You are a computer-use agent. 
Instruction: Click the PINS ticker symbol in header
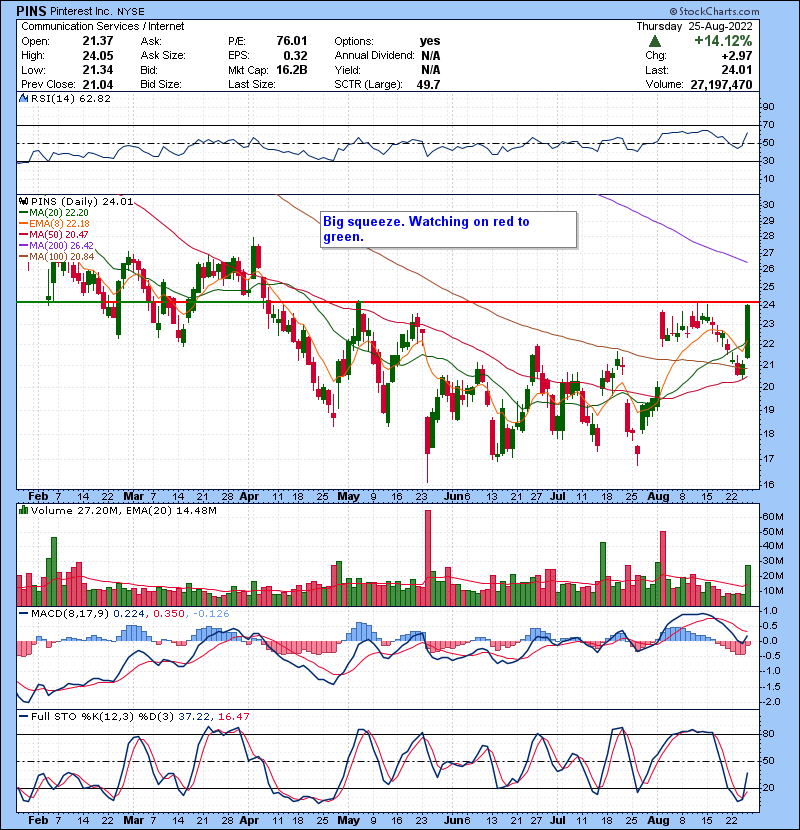(32, 11)
